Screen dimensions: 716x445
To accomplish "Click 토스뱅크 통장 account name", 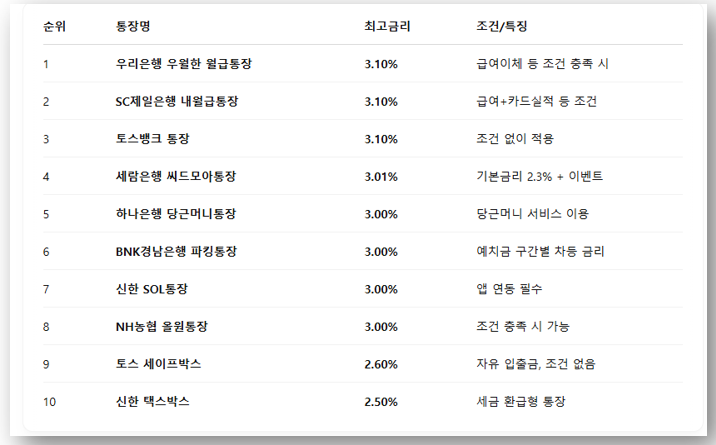I will (x=153, y=139).
